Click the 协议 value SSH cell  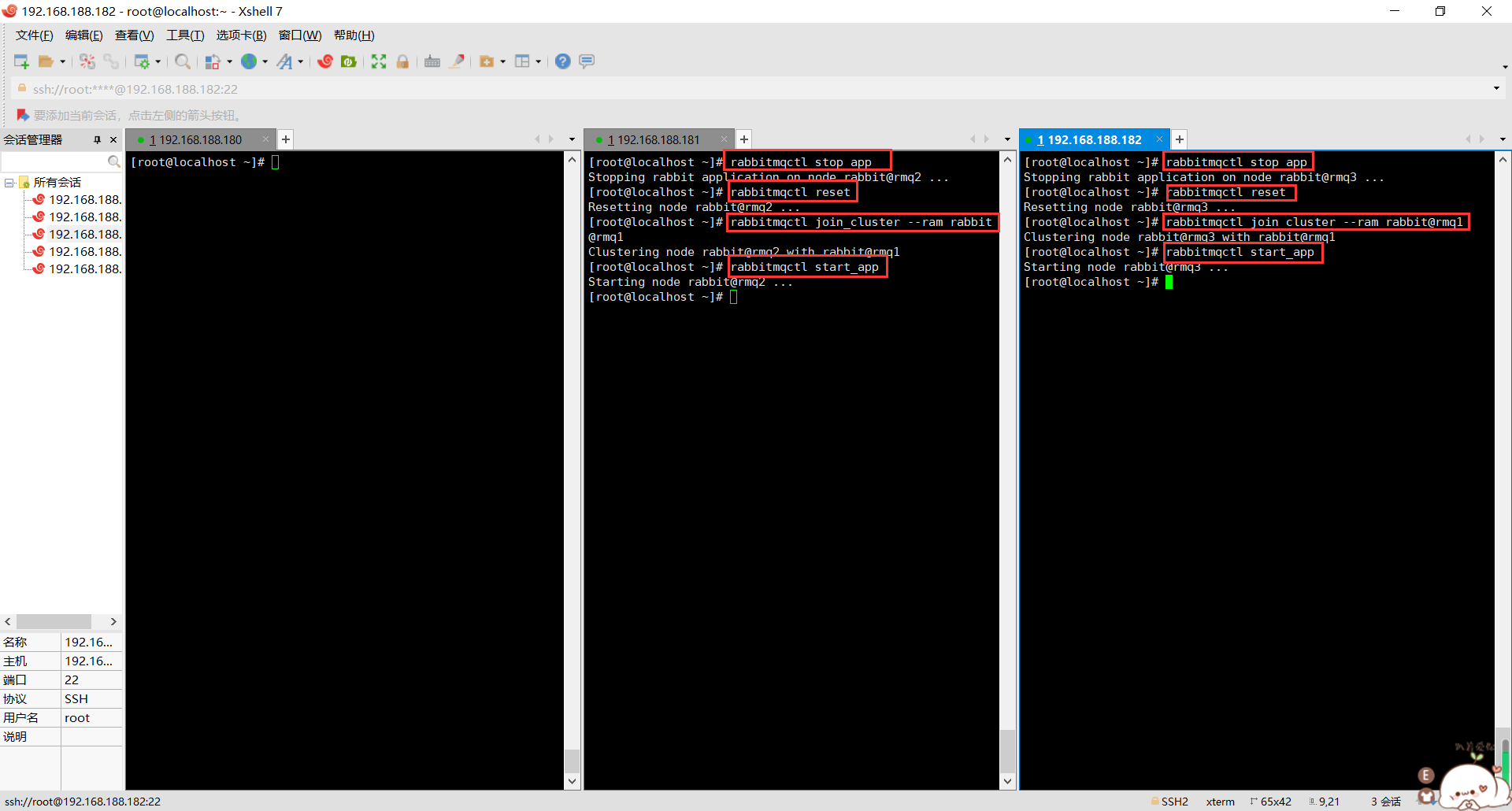click(x=92, y=699)
